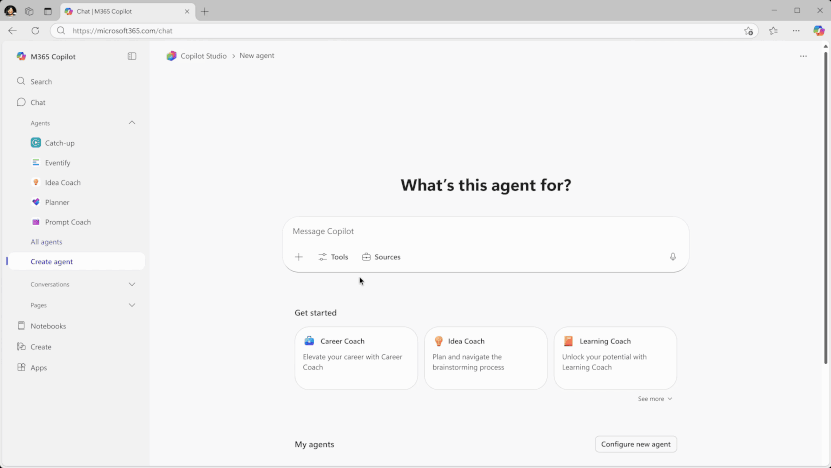831x468 pixels.
Task: Collapse the sidebar with the panel icon
Action: point(132,56)
